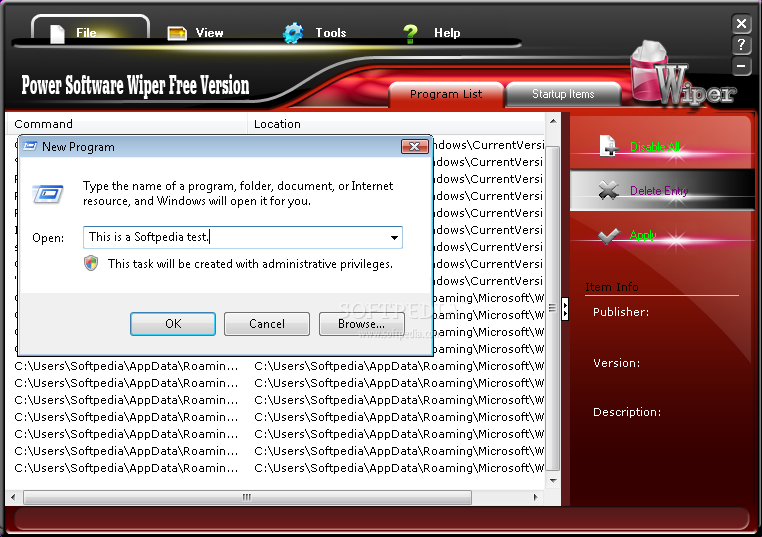Viewport: 762px width, 537px height.
Task: Switch to the Program List tab
Action: tap(446, 94)
